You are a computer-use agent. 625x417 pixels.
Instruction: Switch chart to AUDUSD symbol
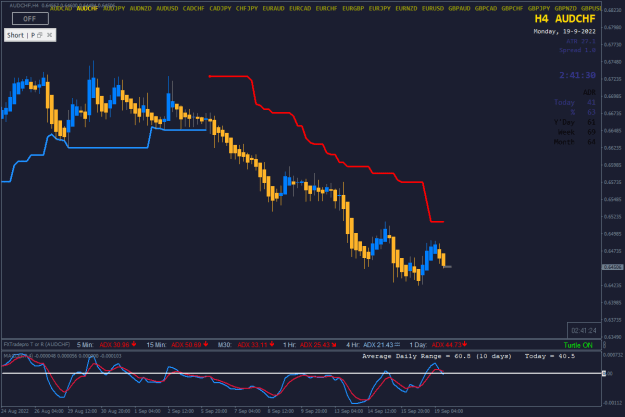pos(167,8)
